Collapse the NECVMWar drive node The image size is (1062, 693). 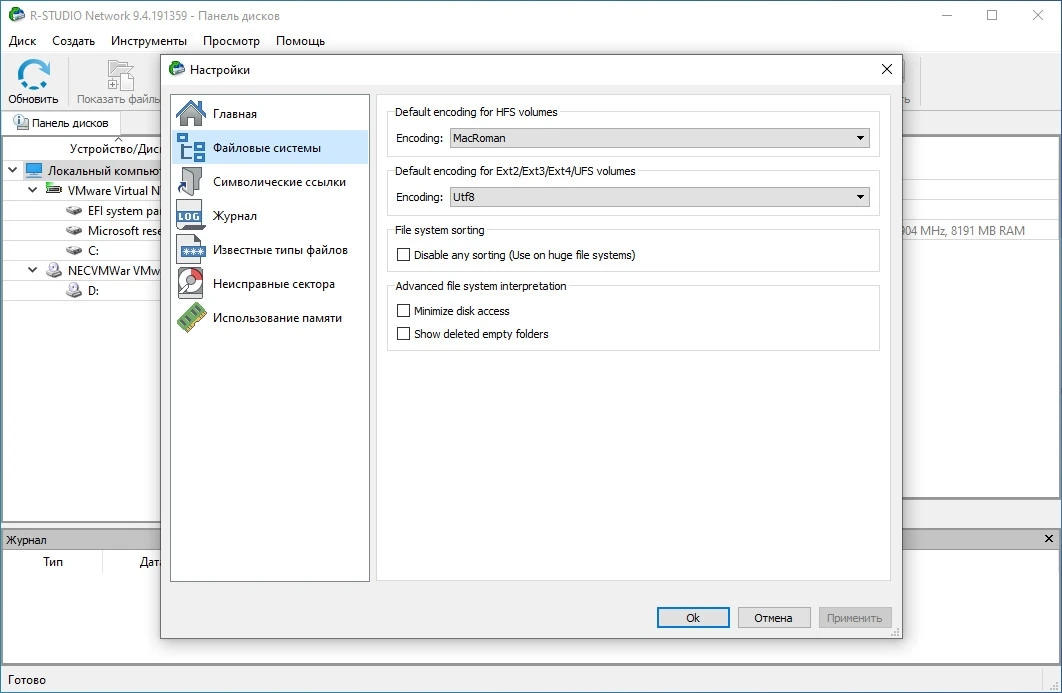tap(33, 270)
